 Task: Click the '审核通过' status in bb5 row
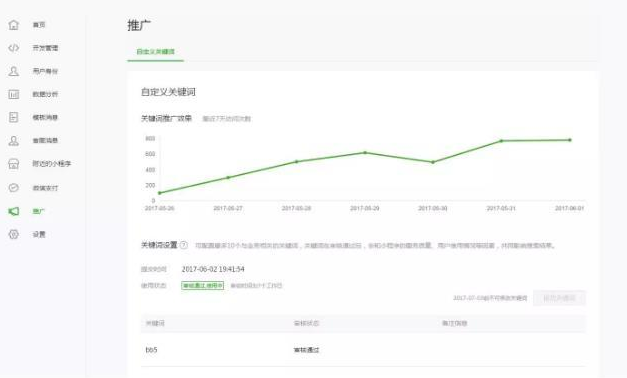pos(306,350)
